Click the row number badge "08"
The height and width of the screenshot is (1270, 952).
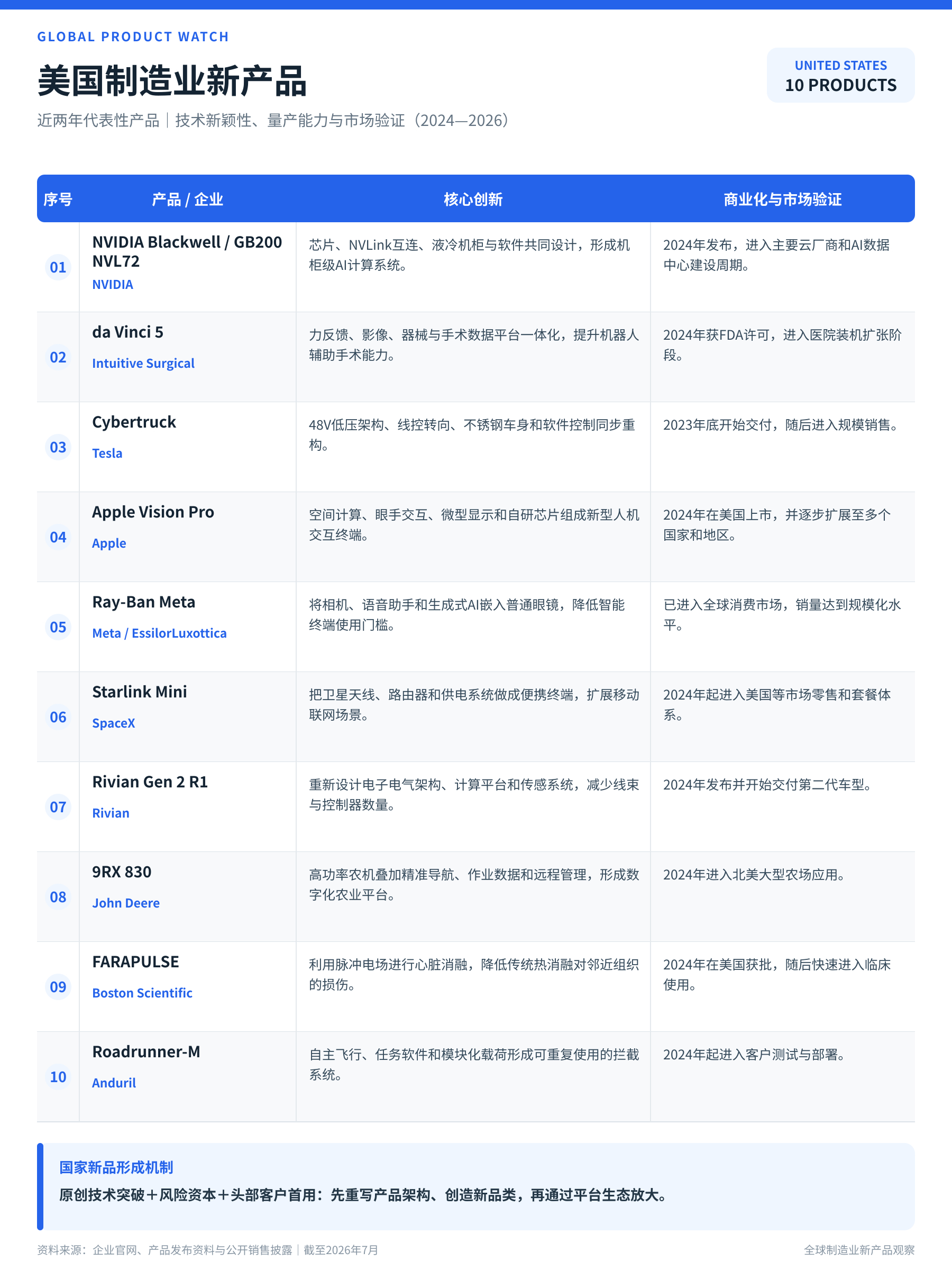(58, 897)
